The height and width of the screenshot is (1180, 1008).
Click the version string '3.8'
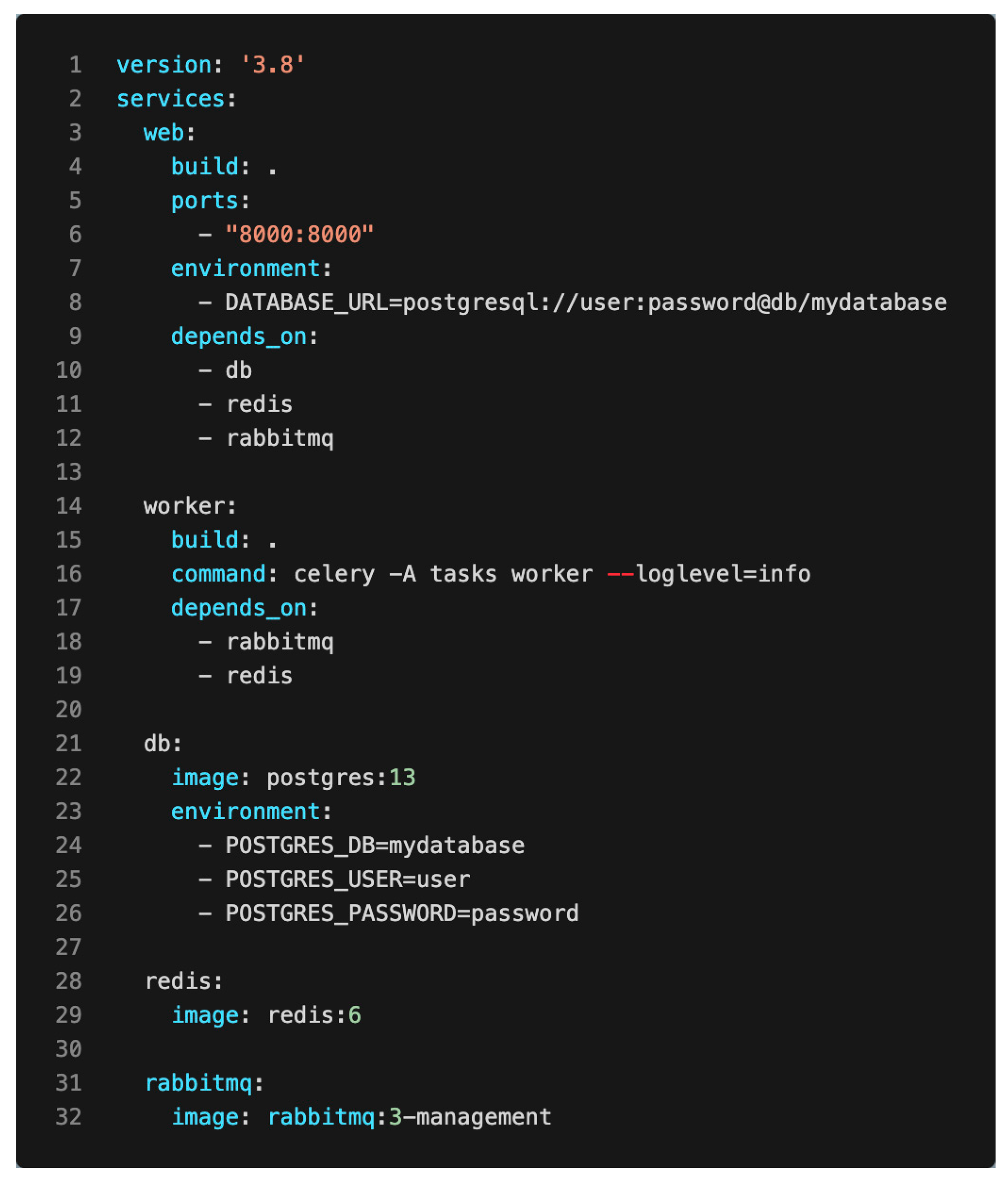pos(272,65)
